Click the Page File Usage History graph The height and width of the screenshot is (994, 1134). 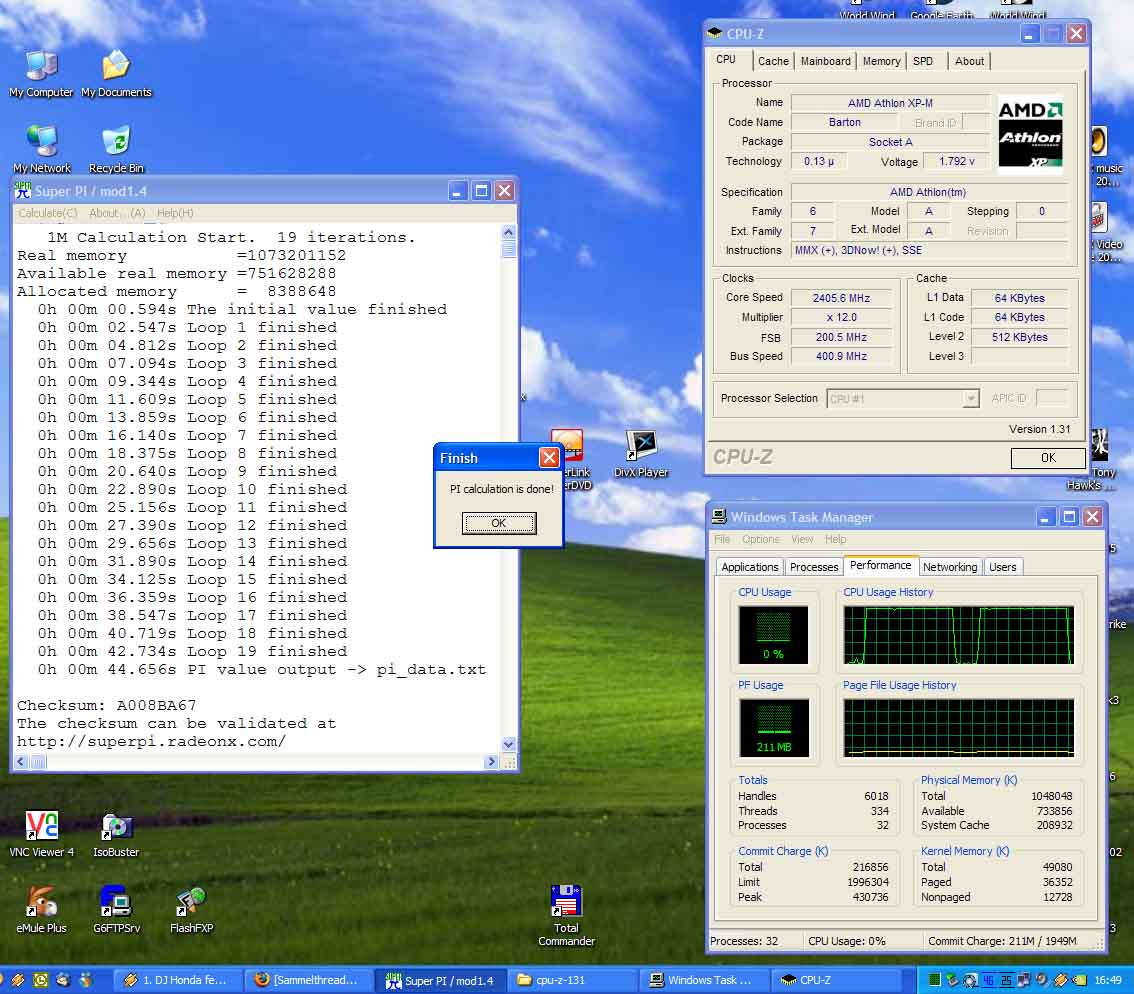958,728
